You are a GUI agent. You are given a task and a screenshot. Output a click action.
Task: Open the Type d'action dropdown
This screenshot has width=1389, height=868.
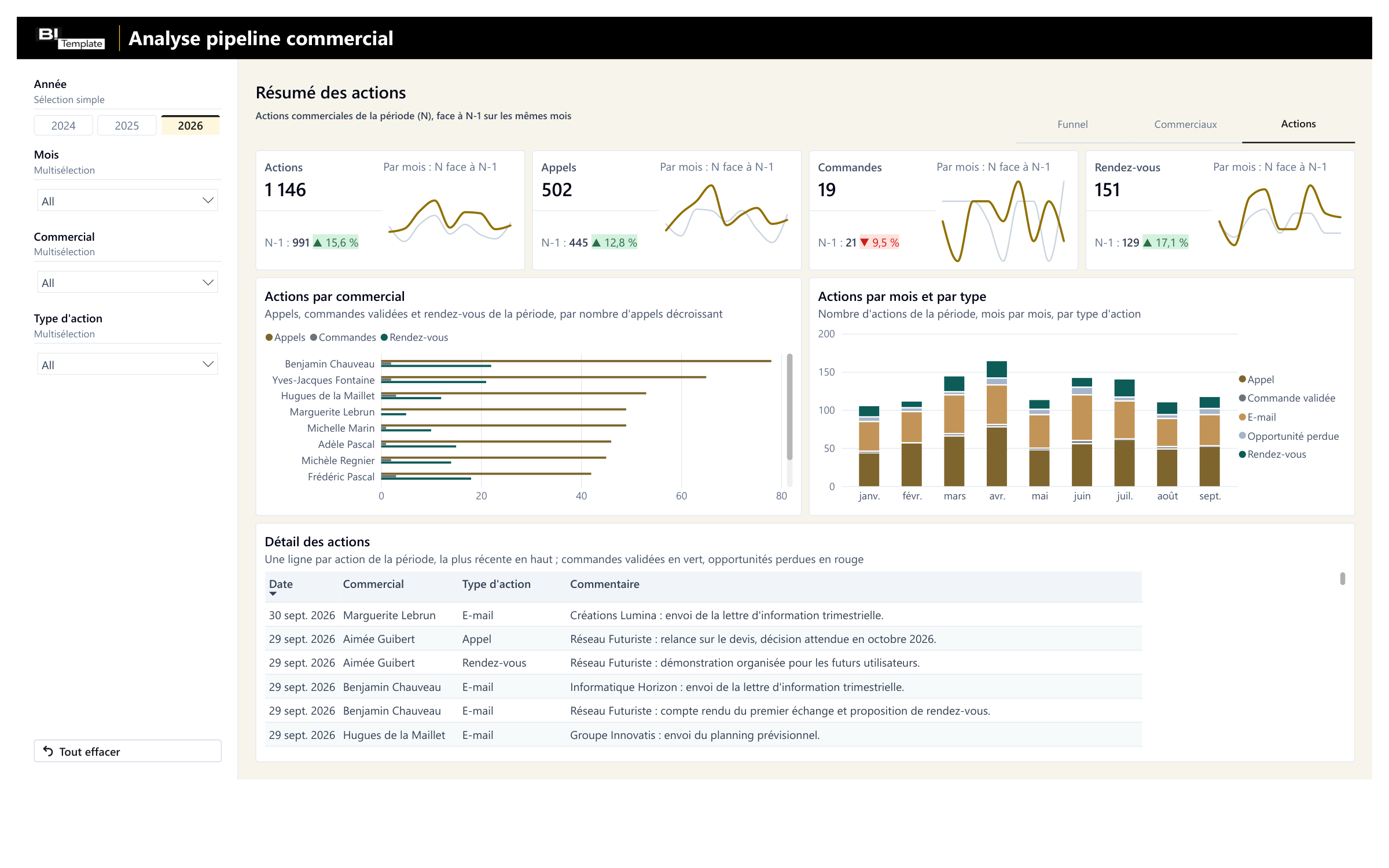(127, 365)
